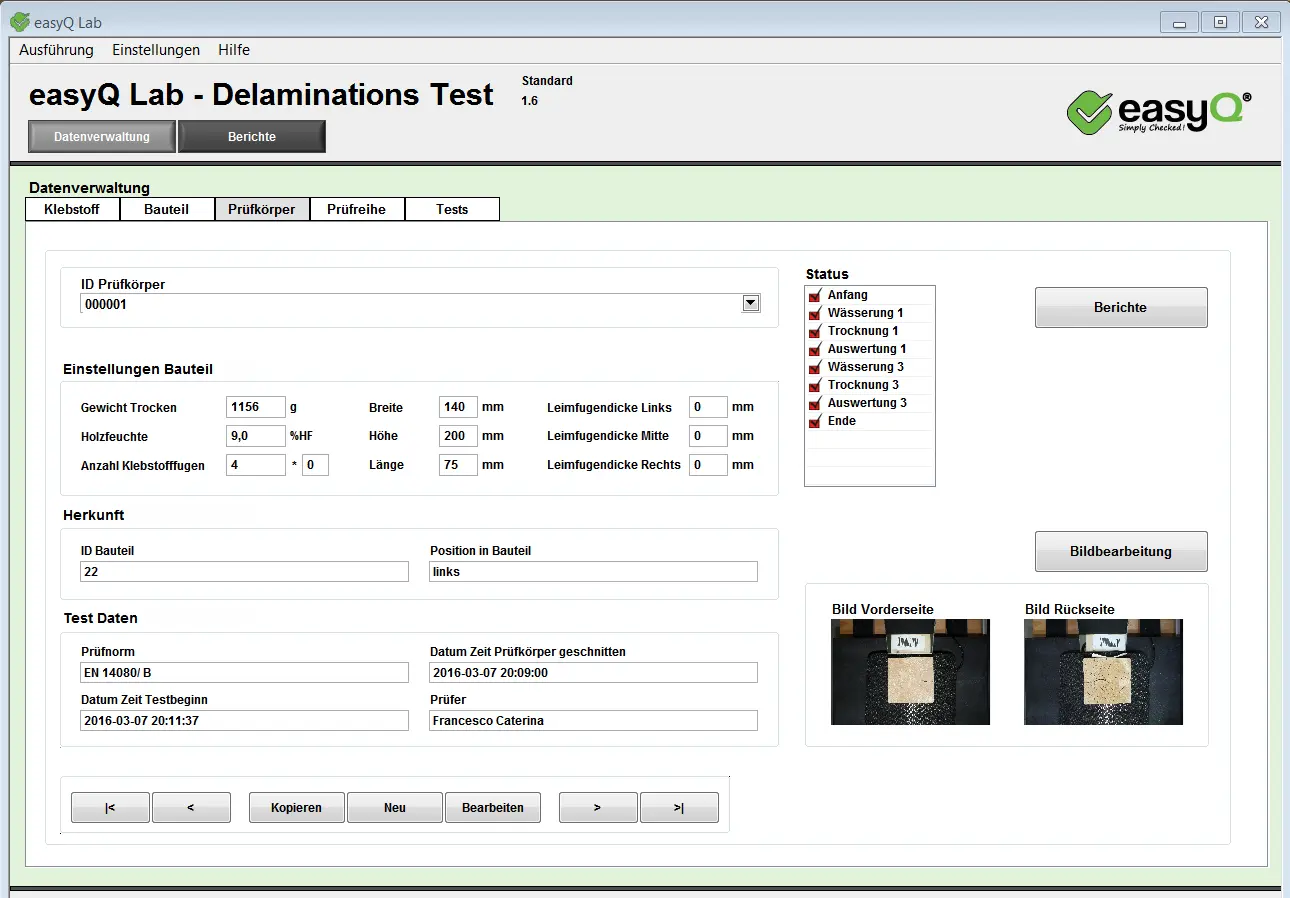Click the 'easyQ Lab - Delaminations Test' title
Viewport: 1290px width, 898px height.
point(262,95)
